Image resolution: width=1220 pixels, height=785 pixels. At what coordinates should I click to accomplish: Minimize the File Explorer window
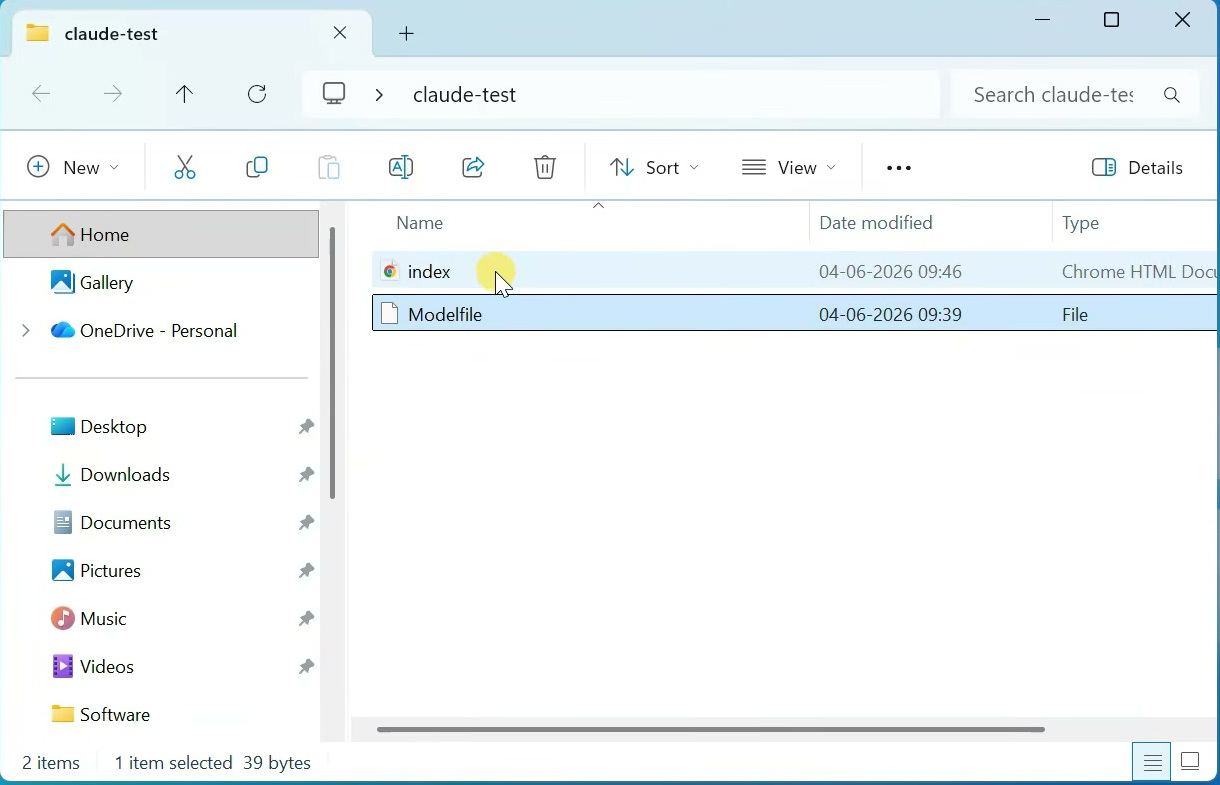click(x=1043, y=21)
